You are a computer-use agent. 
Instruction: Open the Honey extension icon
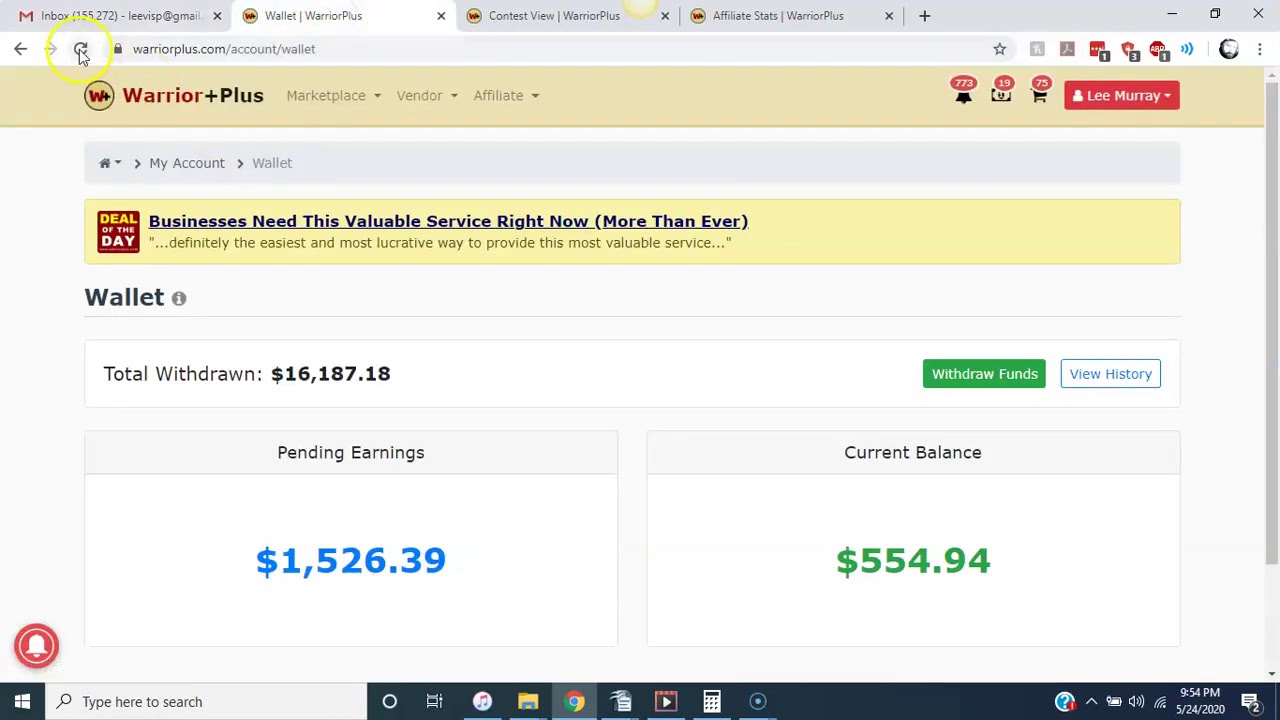1037,49
